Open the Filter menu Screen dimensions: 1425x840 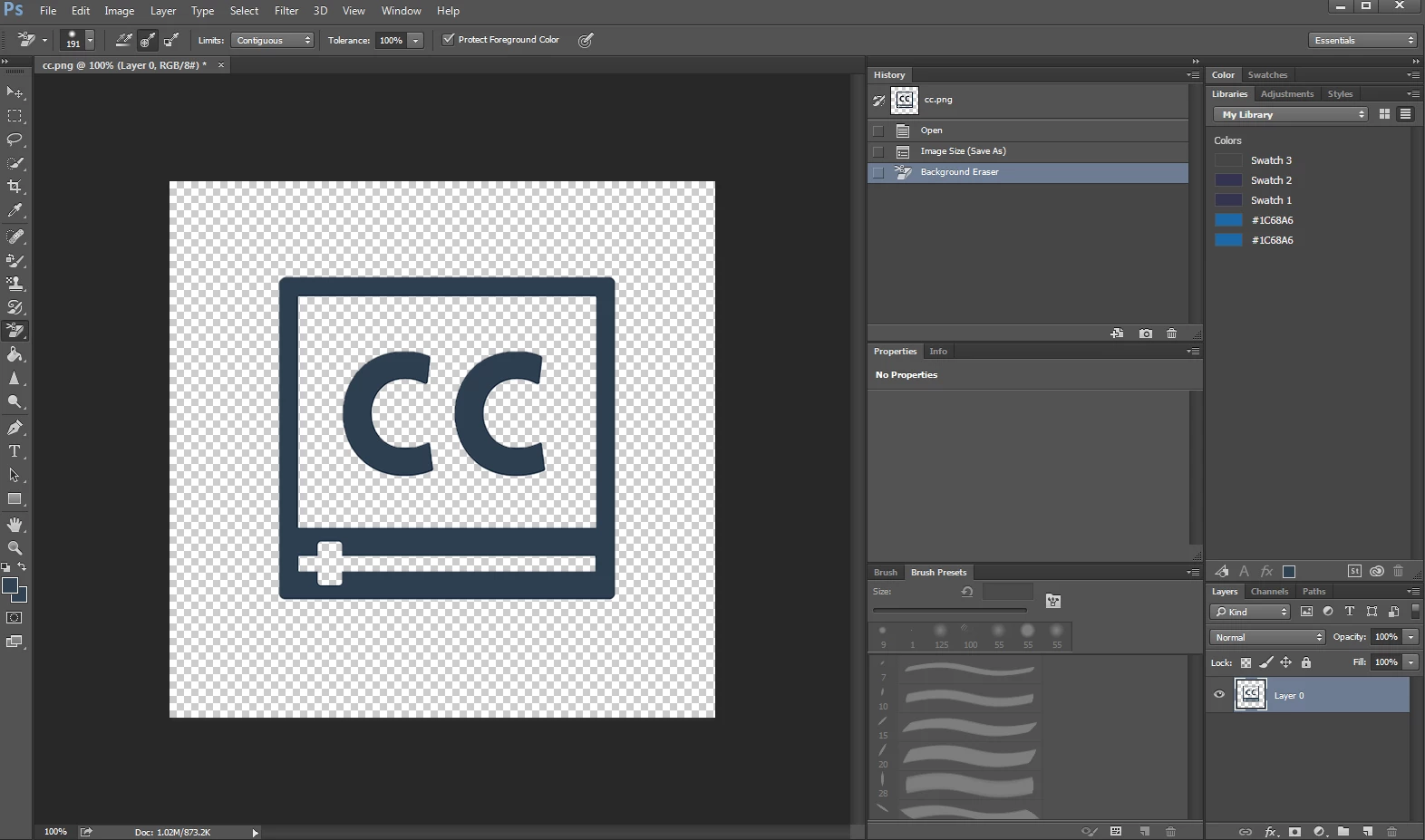coord(286,11)
